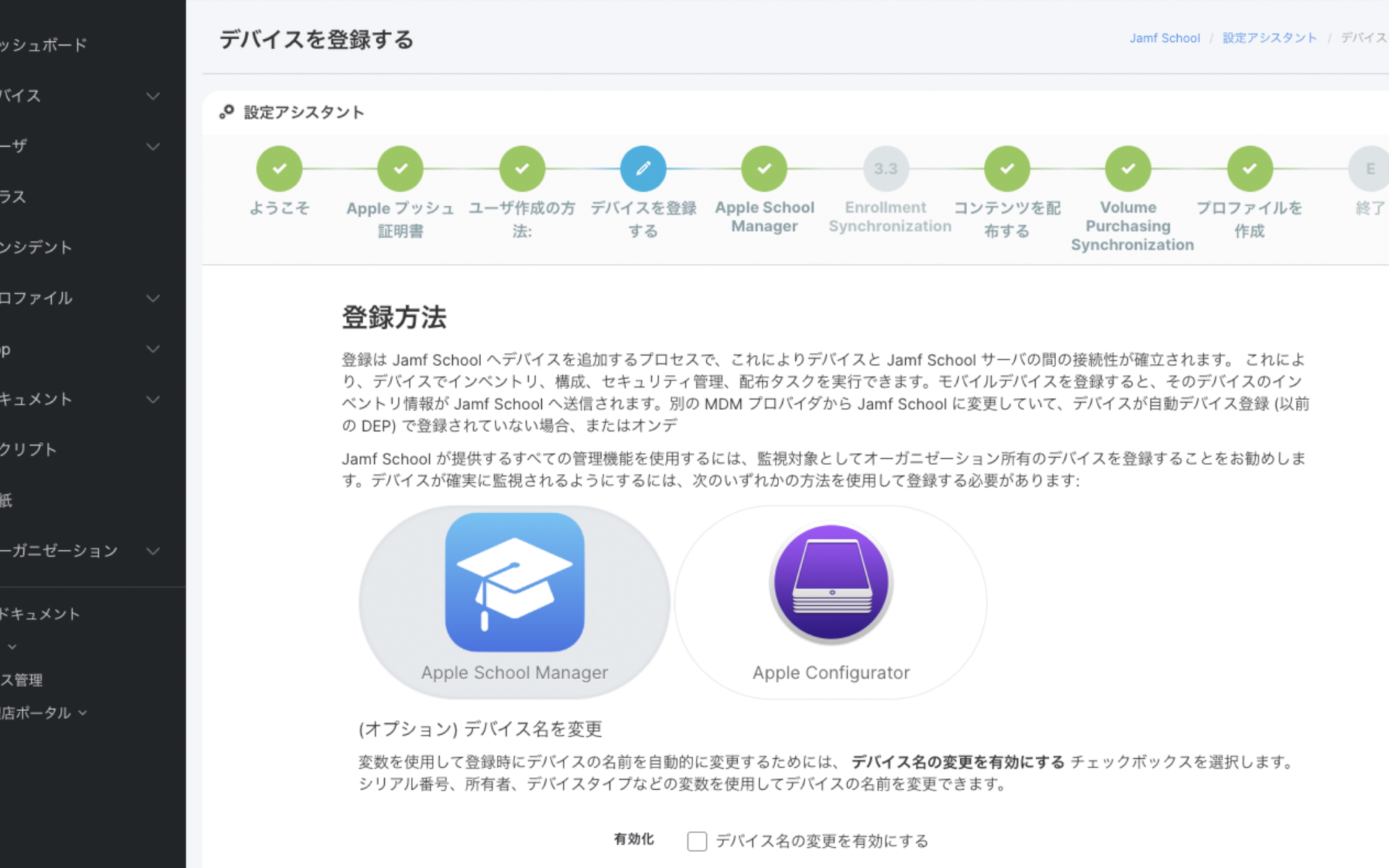Click the デバイスを登録する pencil step icon
Image resolution: width=1389 pixels, height=868 pixels.
tap(642, 169)
